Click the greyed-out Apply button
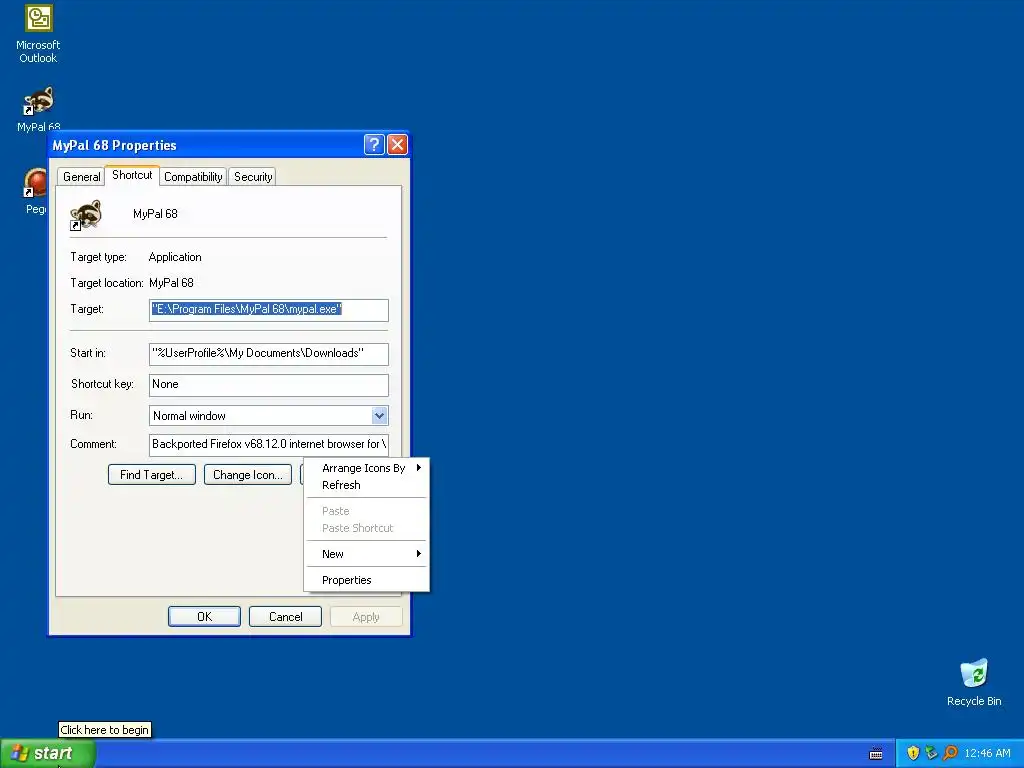 point(366,616)
